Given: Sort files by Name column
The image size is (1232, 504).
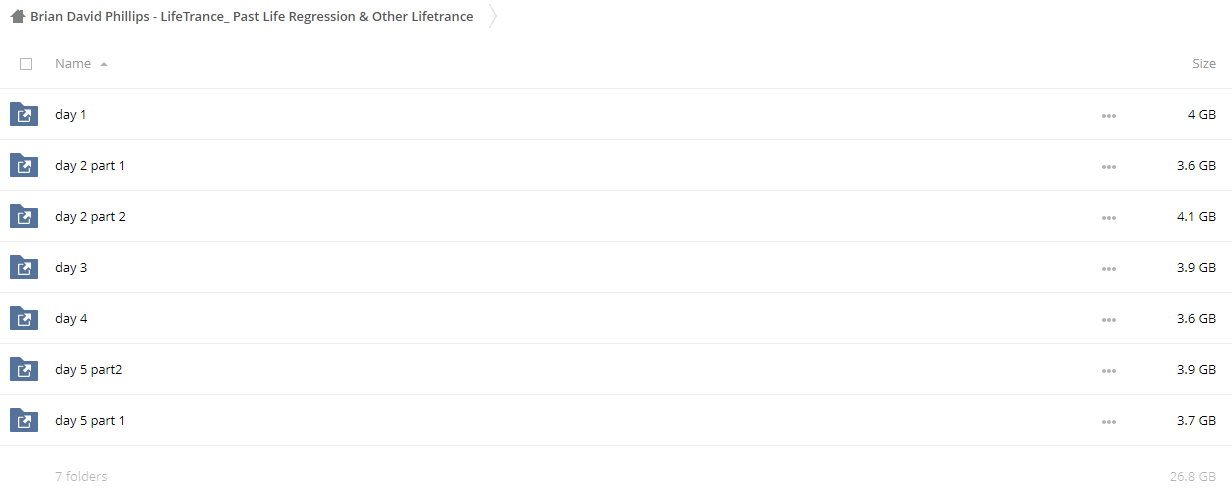Looking at the screenshot, I should pyautogui.click(x=73, y=64).
